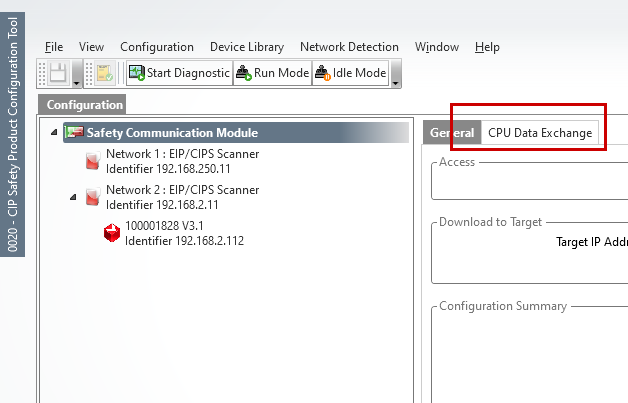
Task: Click the second toolbar drag handle grip
Action: pyautogui.click(x=89, y=73)
